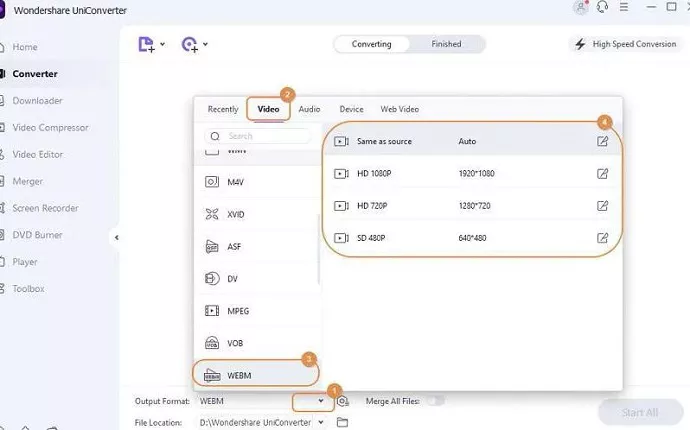
Task: Select Converter in the sidebar
Action: click(35, 74)
